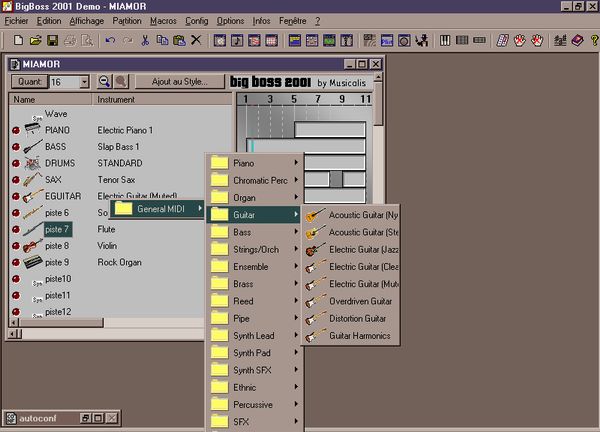Click the EGUITAR track guitar icon
This screenshot has width=600, height=432.
(x=33, y=196)
